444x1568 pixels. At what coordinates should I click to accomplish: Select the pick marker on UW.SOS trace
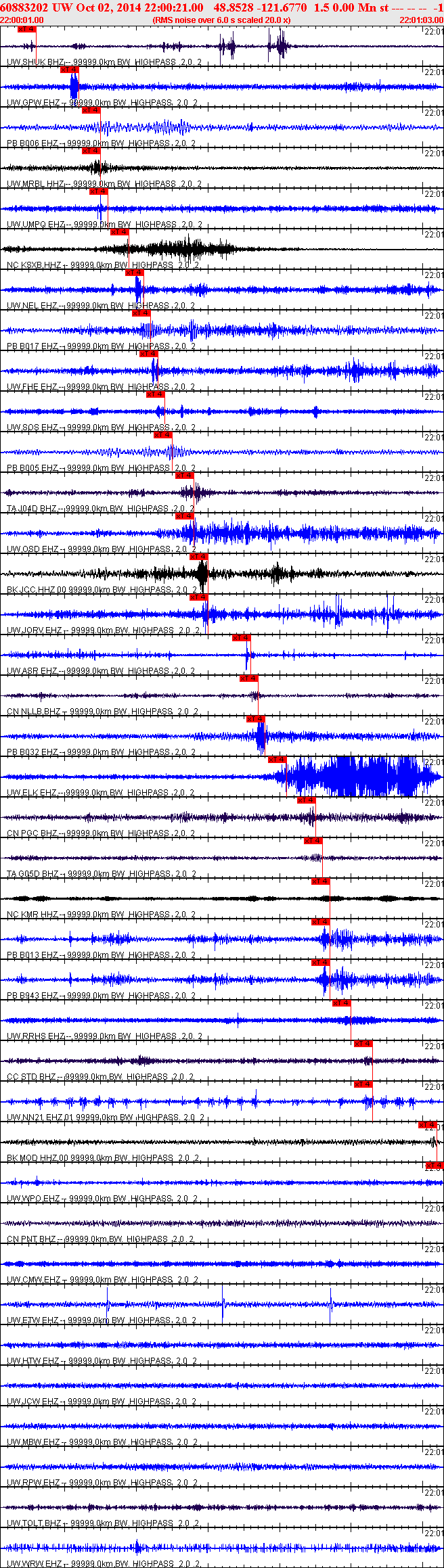tap(155, 394)
